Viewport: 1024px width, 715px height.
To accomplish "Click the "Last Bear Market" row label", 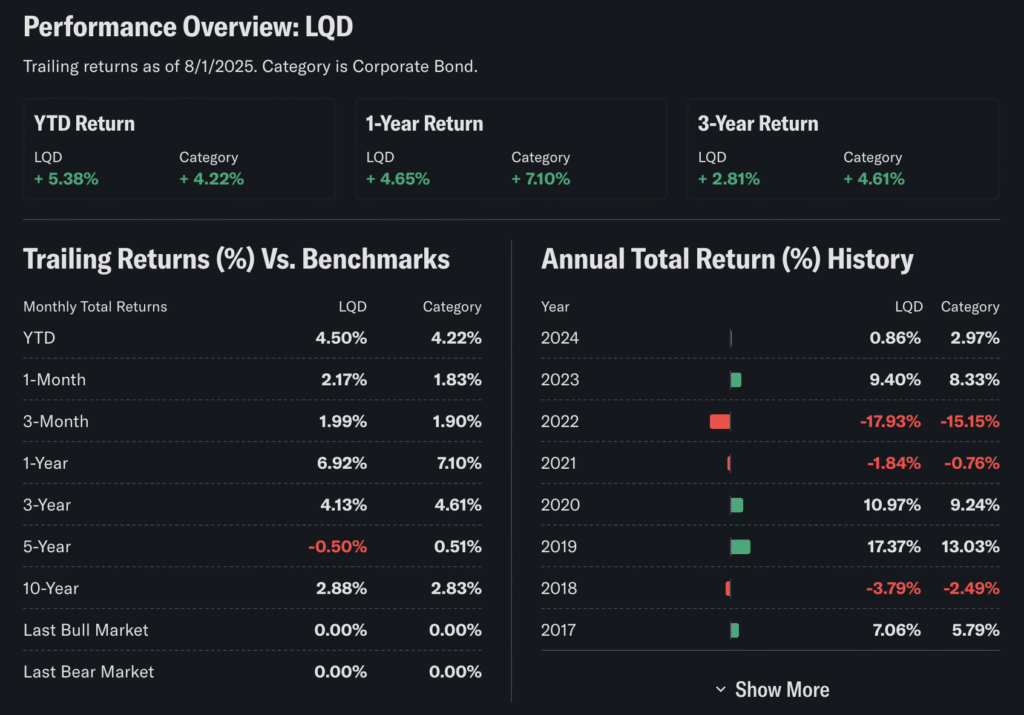I will click(89, 673).
